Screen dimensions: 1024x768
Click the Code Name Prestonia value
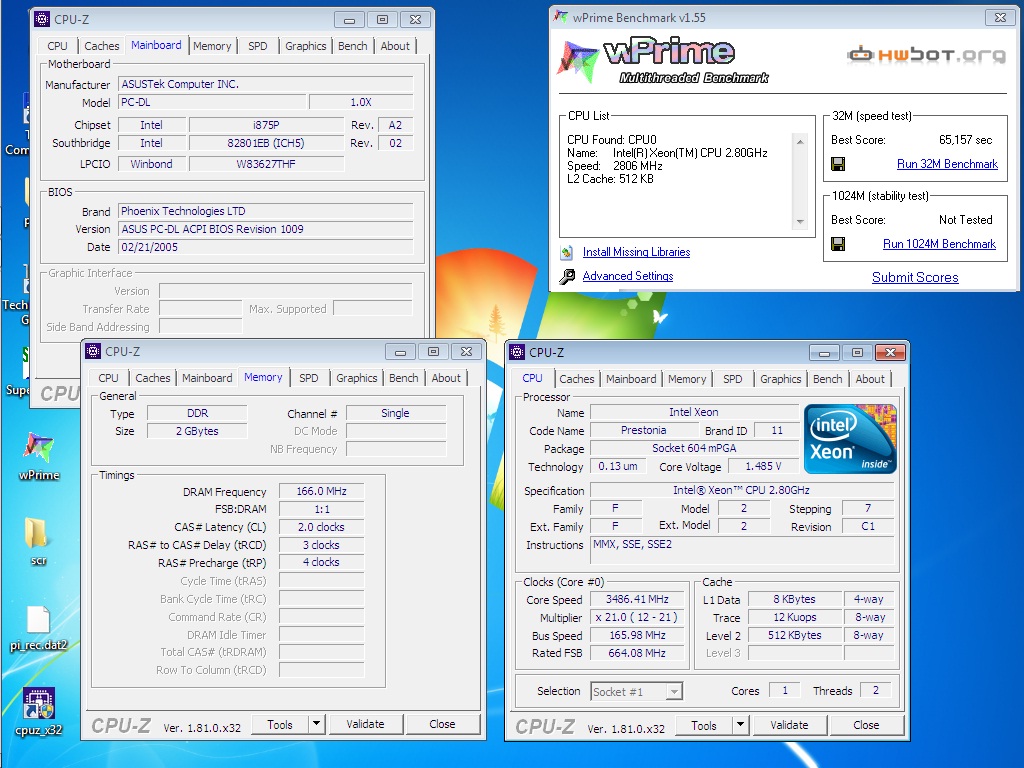[643, 430]
